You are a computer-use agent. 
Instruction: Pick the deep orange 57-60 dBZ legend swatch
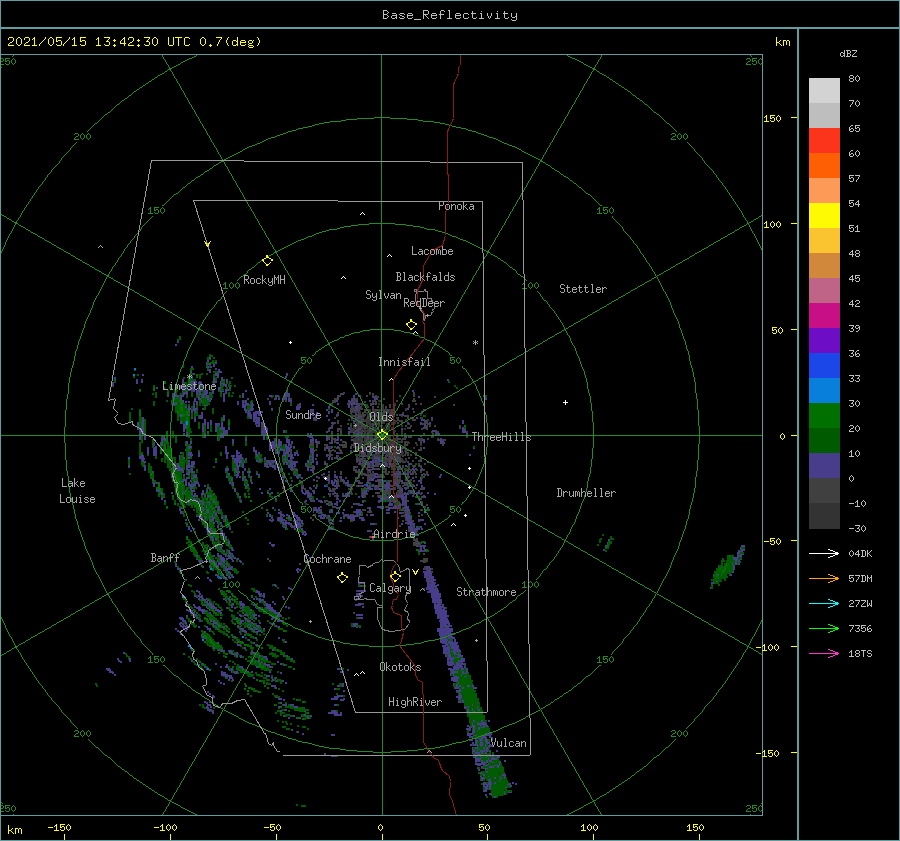[824, 166]
